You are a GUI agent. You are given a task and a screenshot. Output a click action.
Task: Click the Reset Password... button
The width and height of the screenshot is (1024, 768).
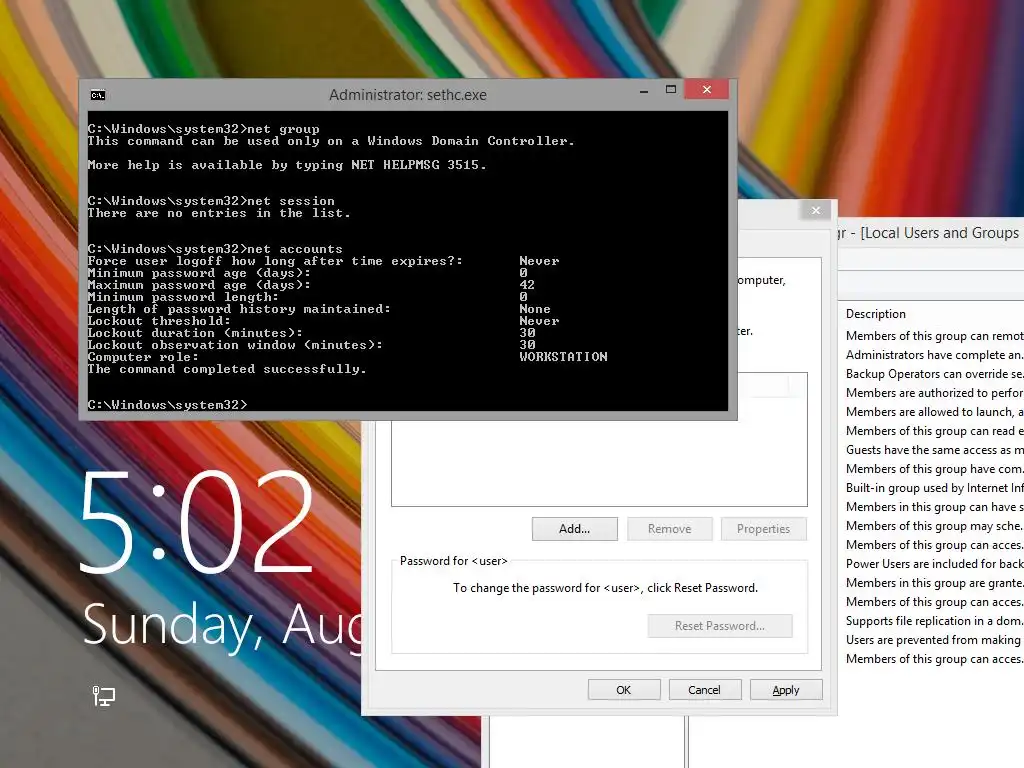click(x=720, y=626)
